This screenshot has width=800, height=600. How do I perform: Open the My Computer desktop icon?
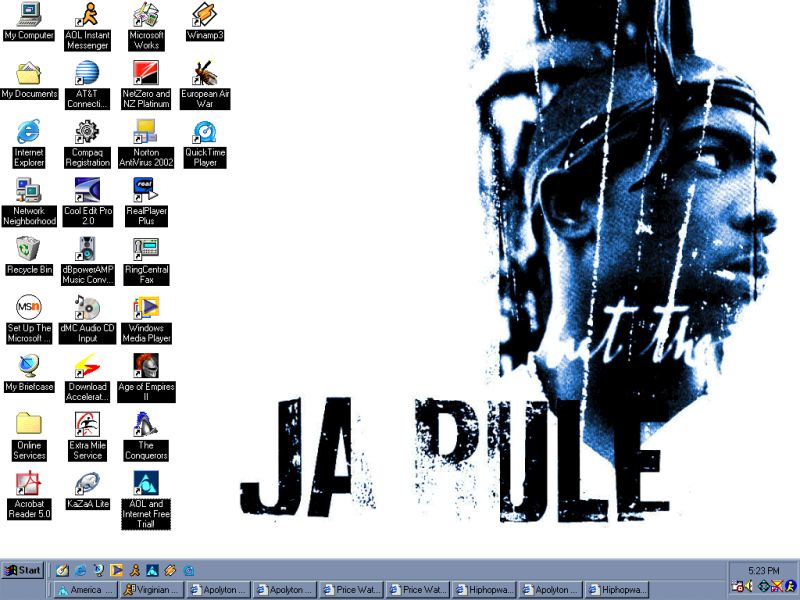(x=29, y=15)
